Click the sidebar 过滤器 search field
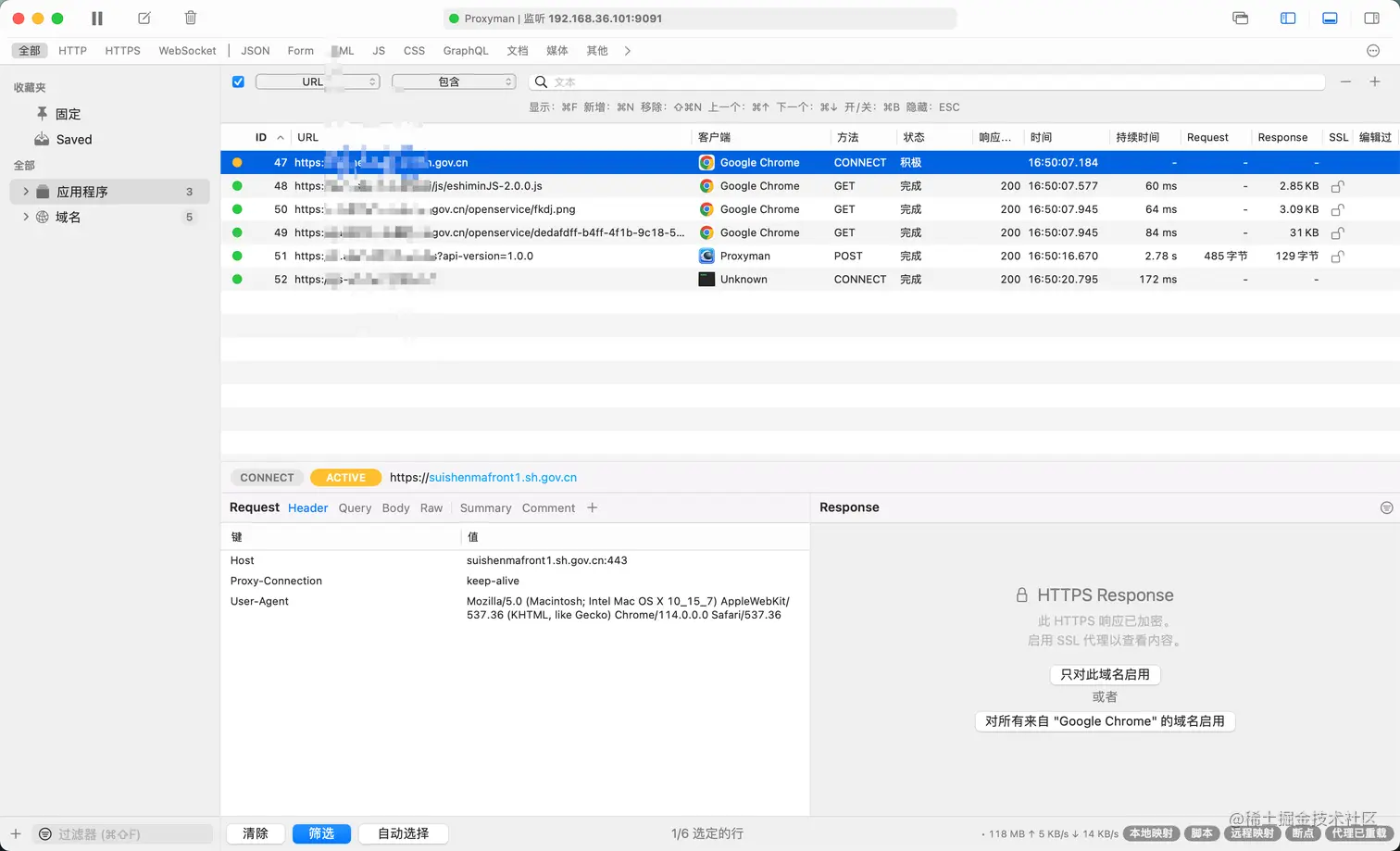This screenshot has width=1400, height=851. pos(124,833)
